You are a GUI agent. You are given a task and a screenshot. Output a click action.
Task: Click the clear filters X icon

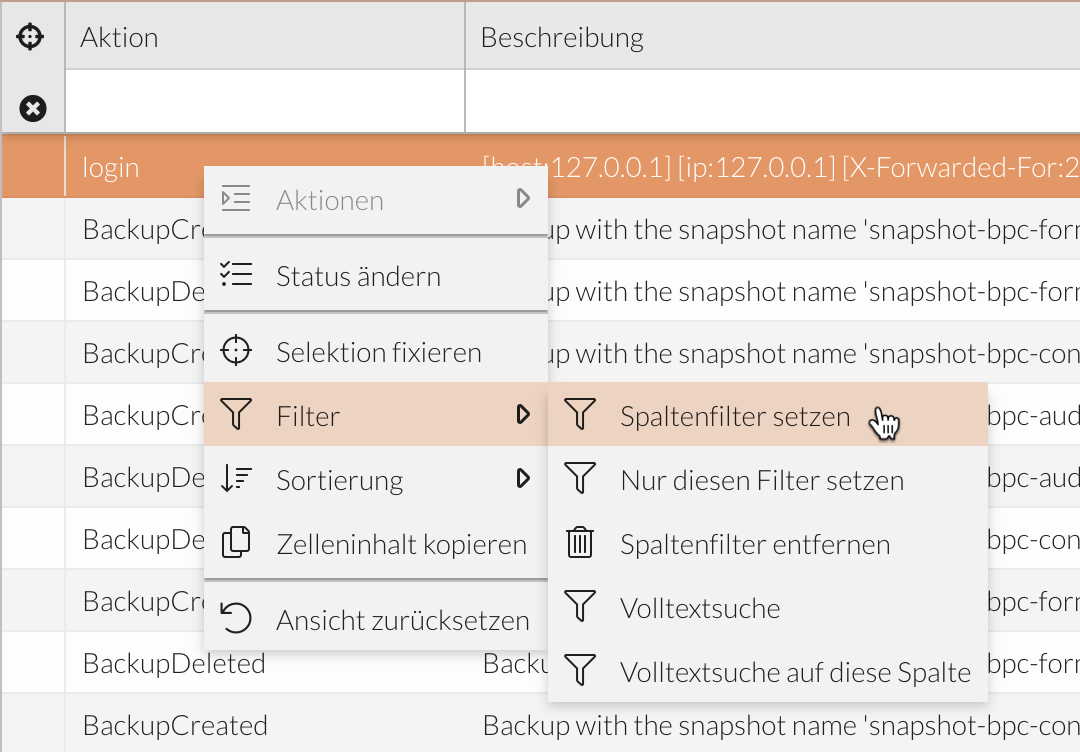[33, 108]
